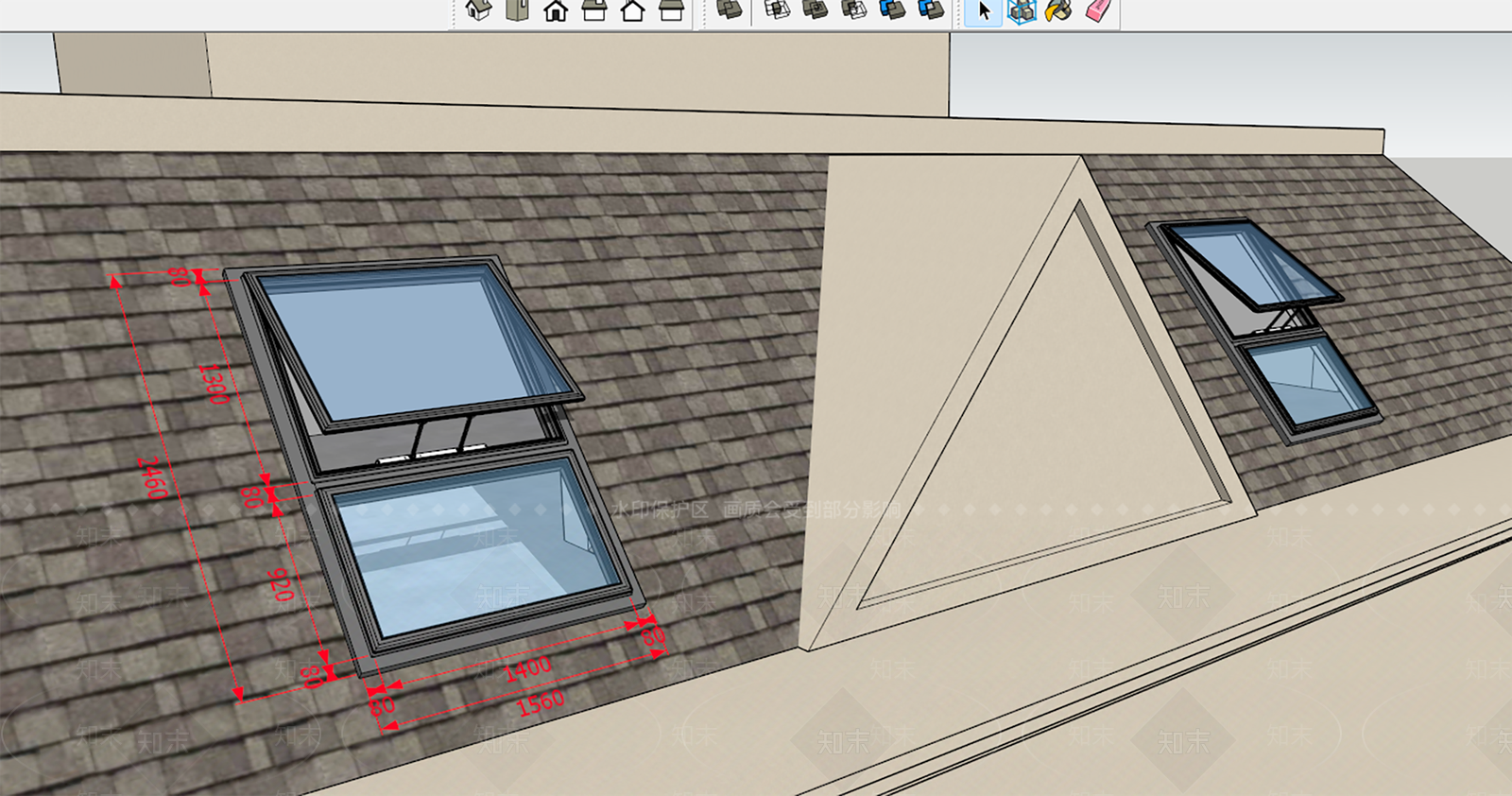Click the Make Component tool
Viewport: 1512px width, 796px height.
(x=1022, y=11)
